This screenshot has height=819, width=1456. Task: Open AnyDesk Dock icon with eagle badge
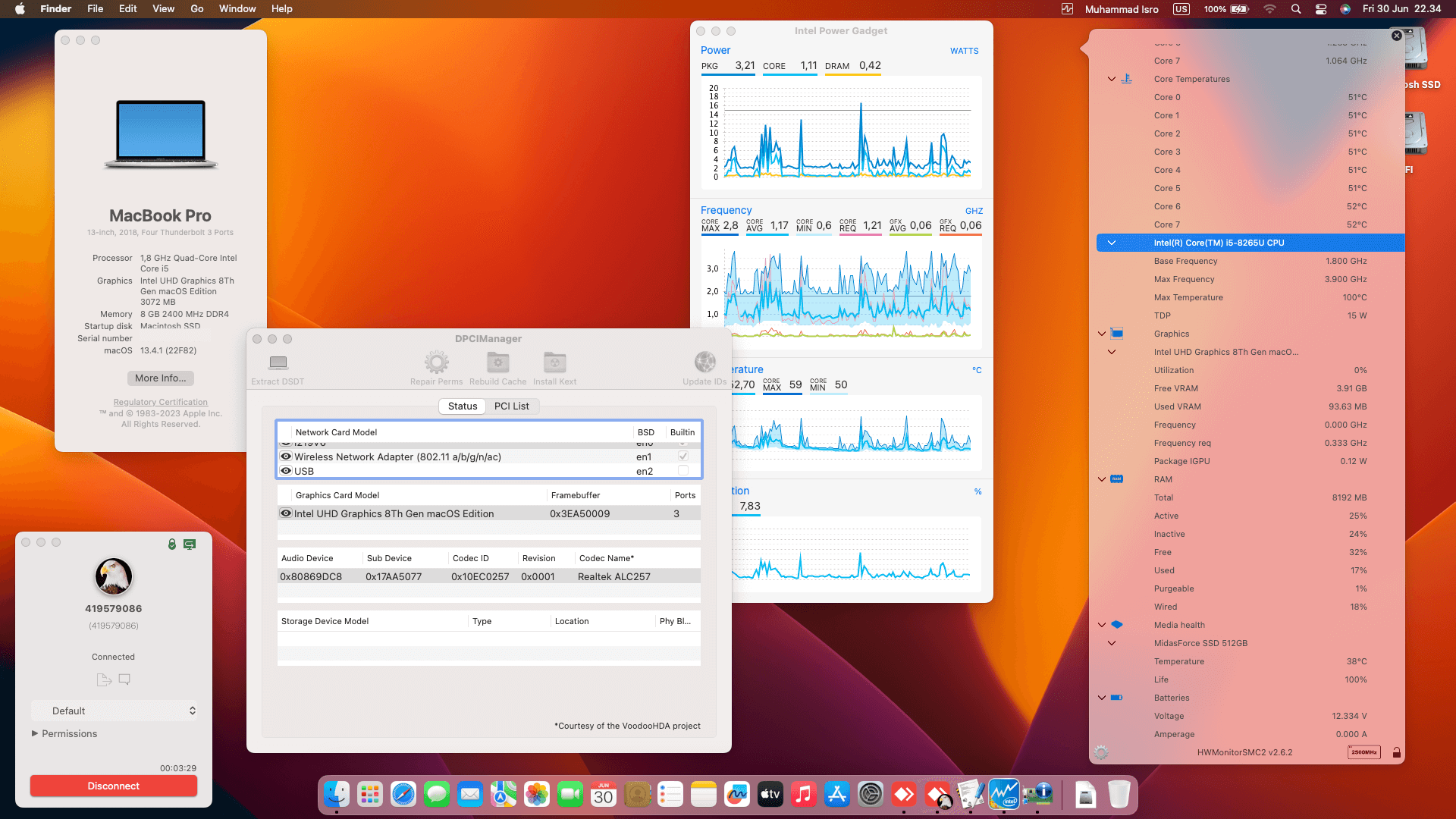[x=937, y=795]
